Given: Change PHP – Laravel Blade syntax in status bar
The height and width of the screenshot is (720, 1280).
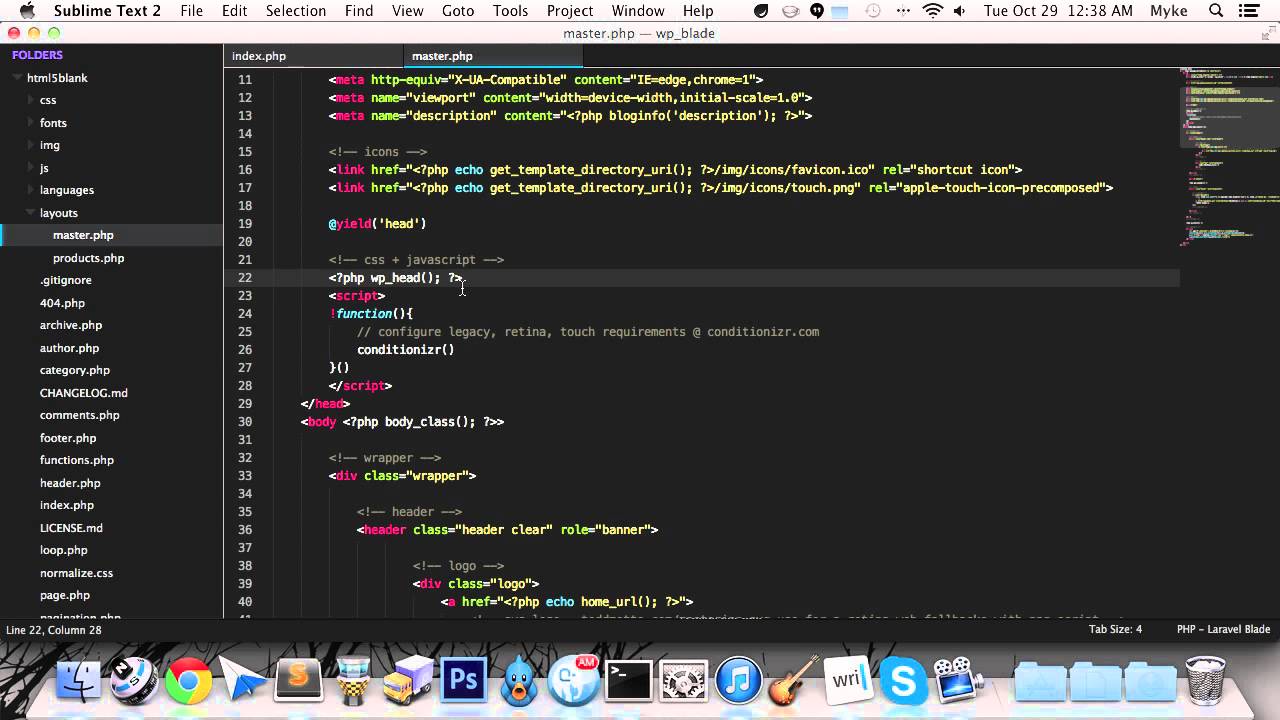Looking at the screenshot, I should (1223, 629).
